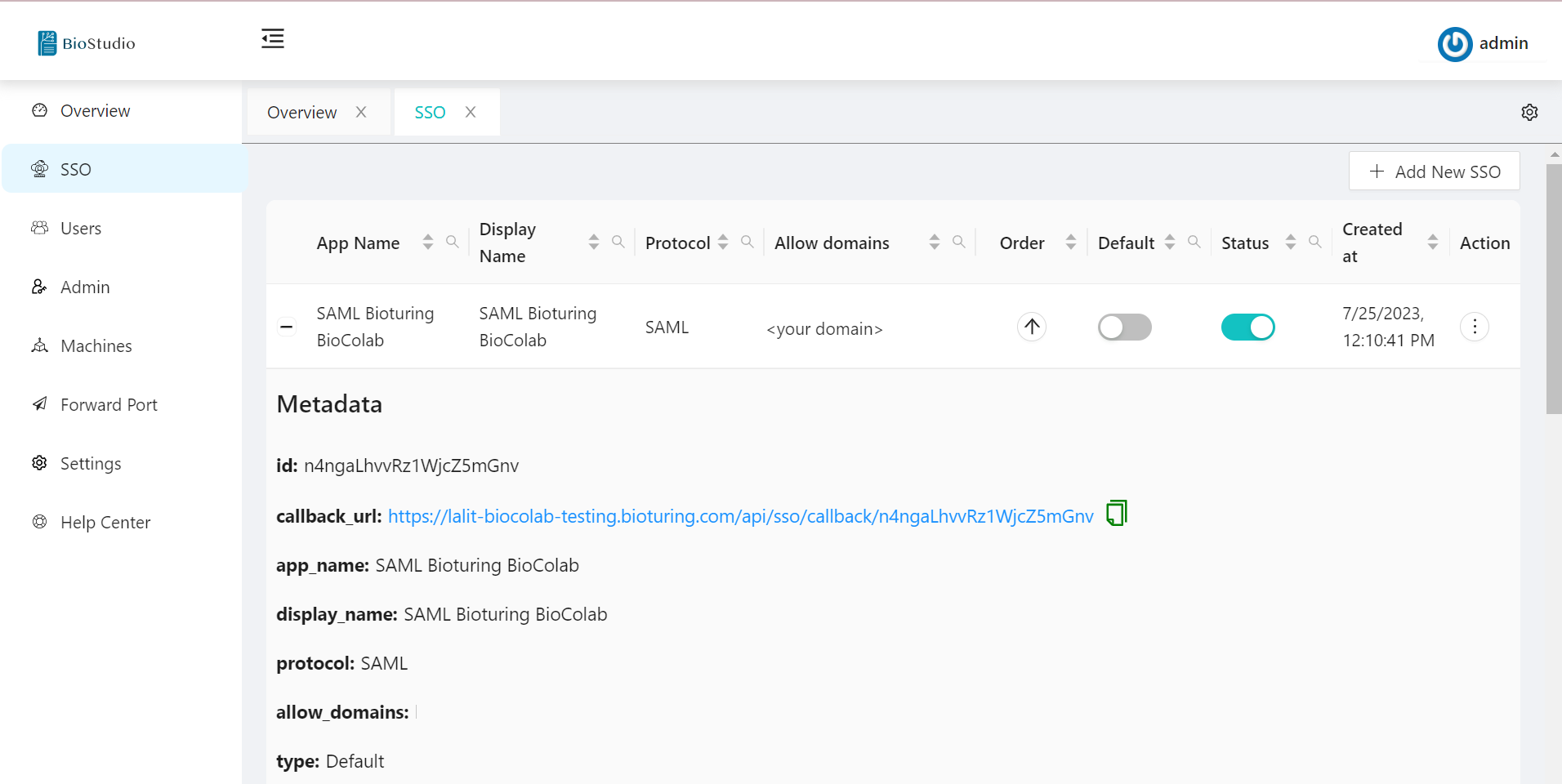Open Protocol column search icon
Viewport: 1562px width, 784px height.
747,242
